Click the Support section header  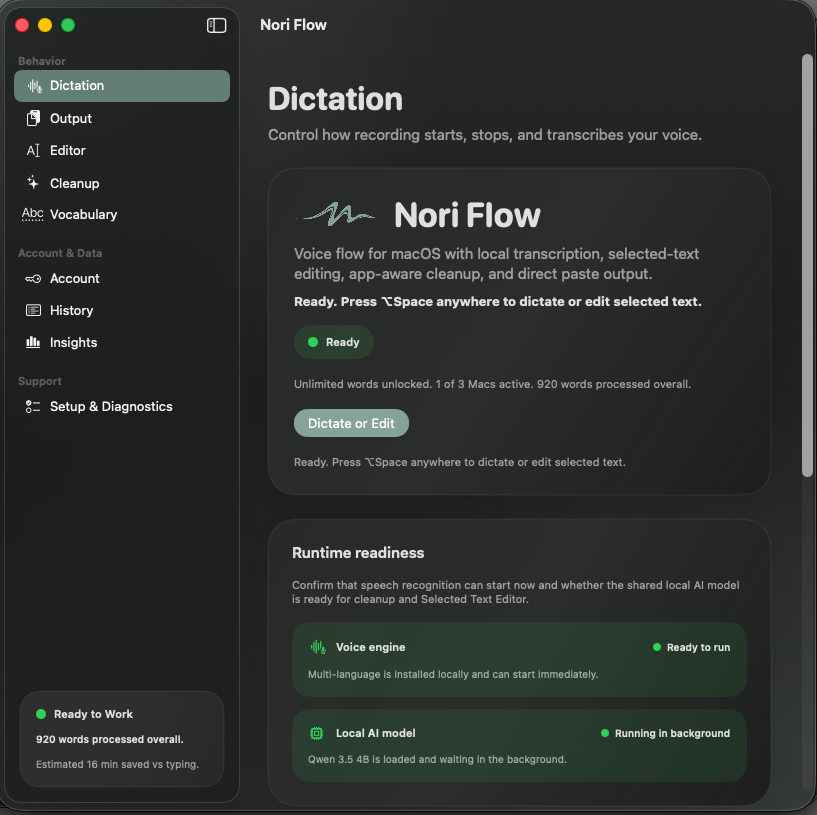(40, 381)
